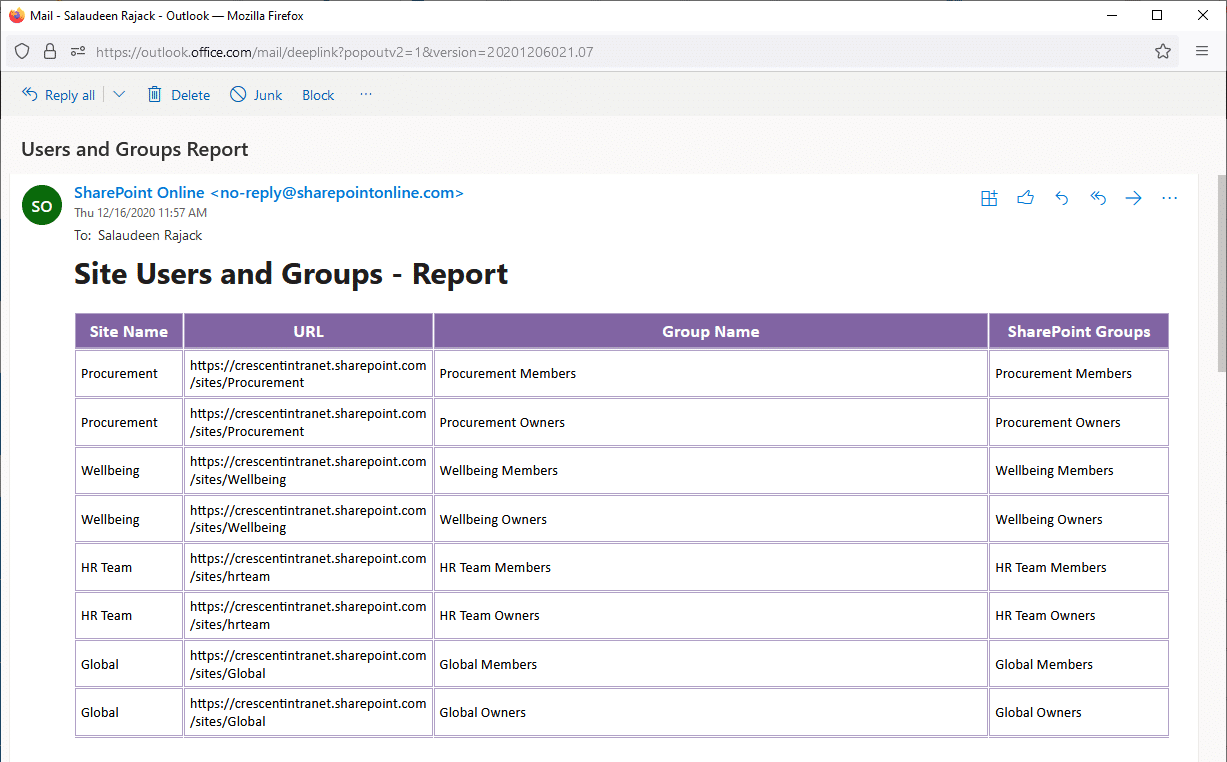1227x762 pixels.
Task: Select the Global Owners group name cell
Action: pos(711,712)
